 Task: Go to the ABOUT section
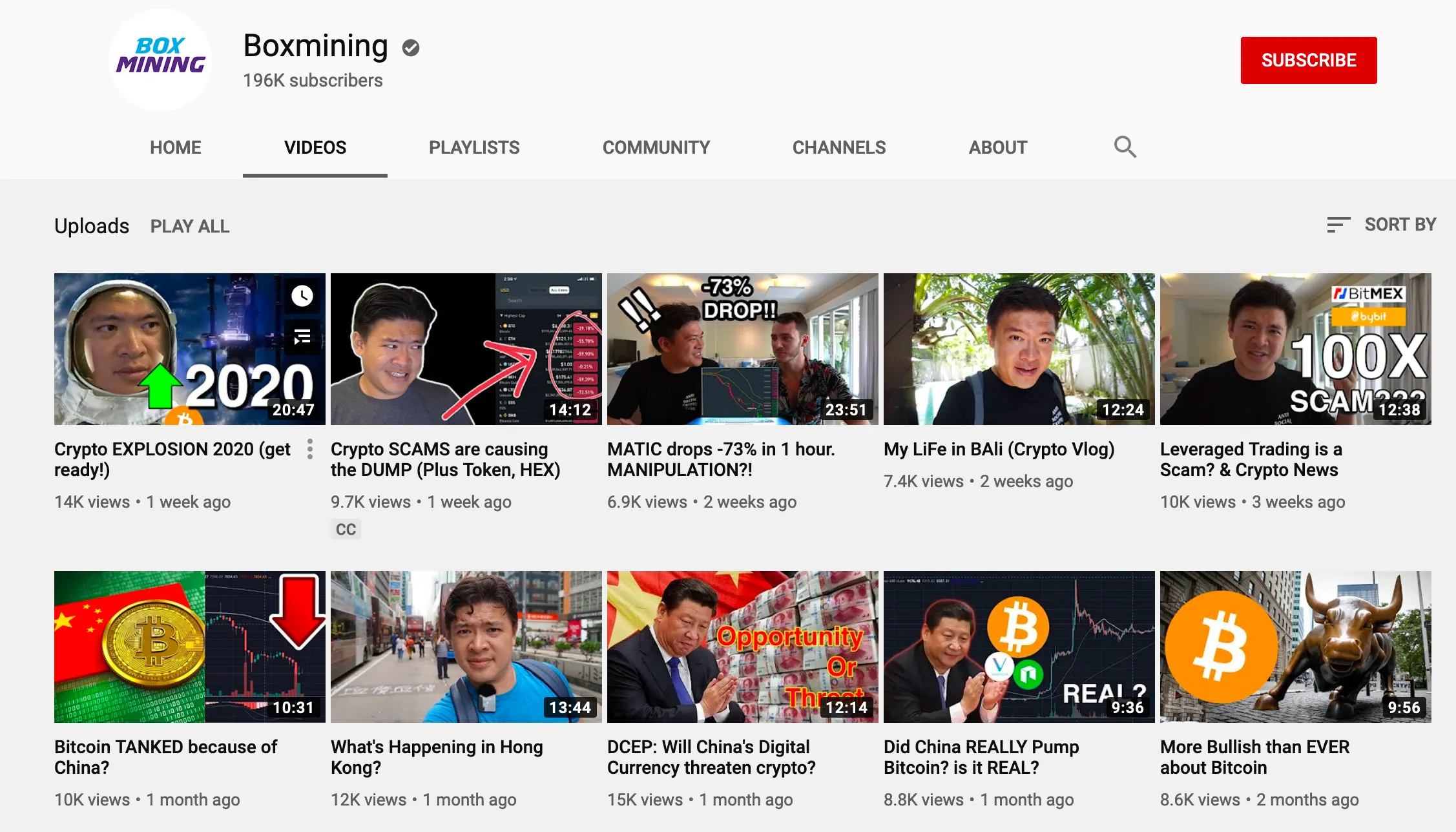[997, 147]
